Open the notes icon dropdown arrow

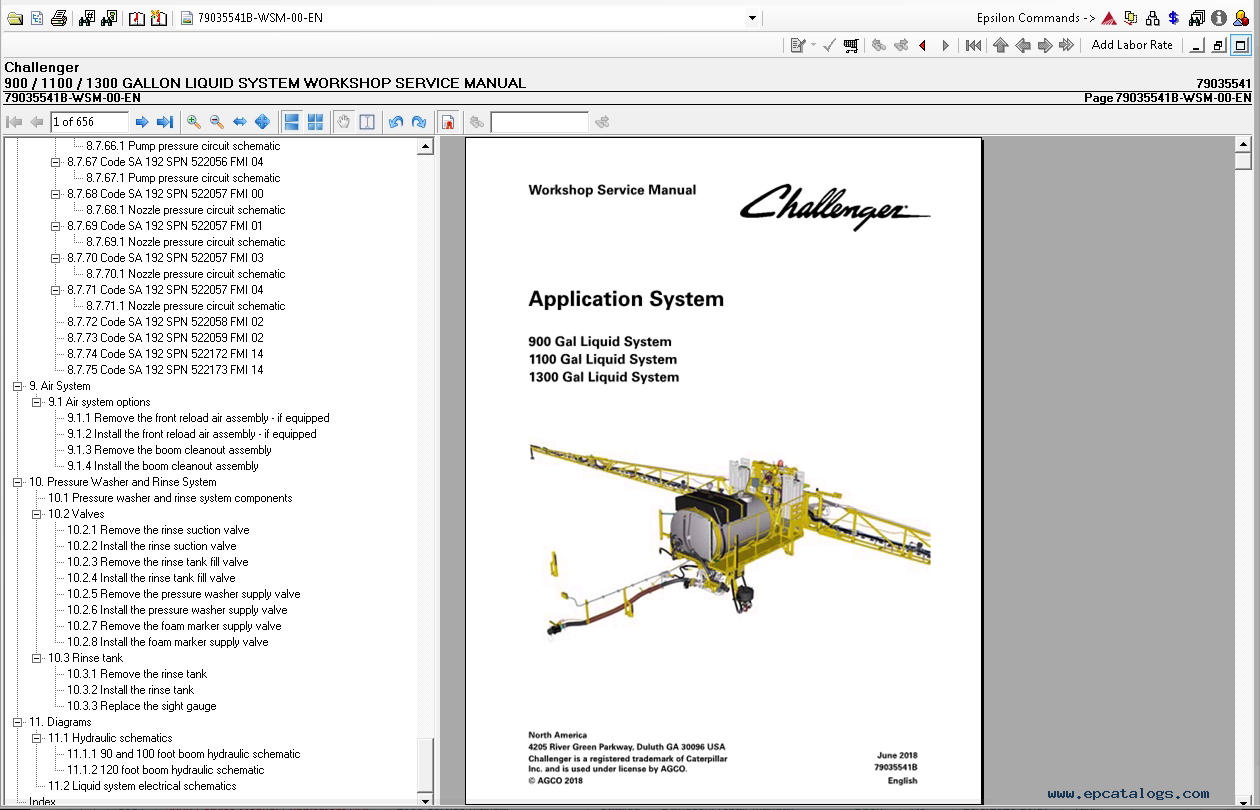click(814, 45)
